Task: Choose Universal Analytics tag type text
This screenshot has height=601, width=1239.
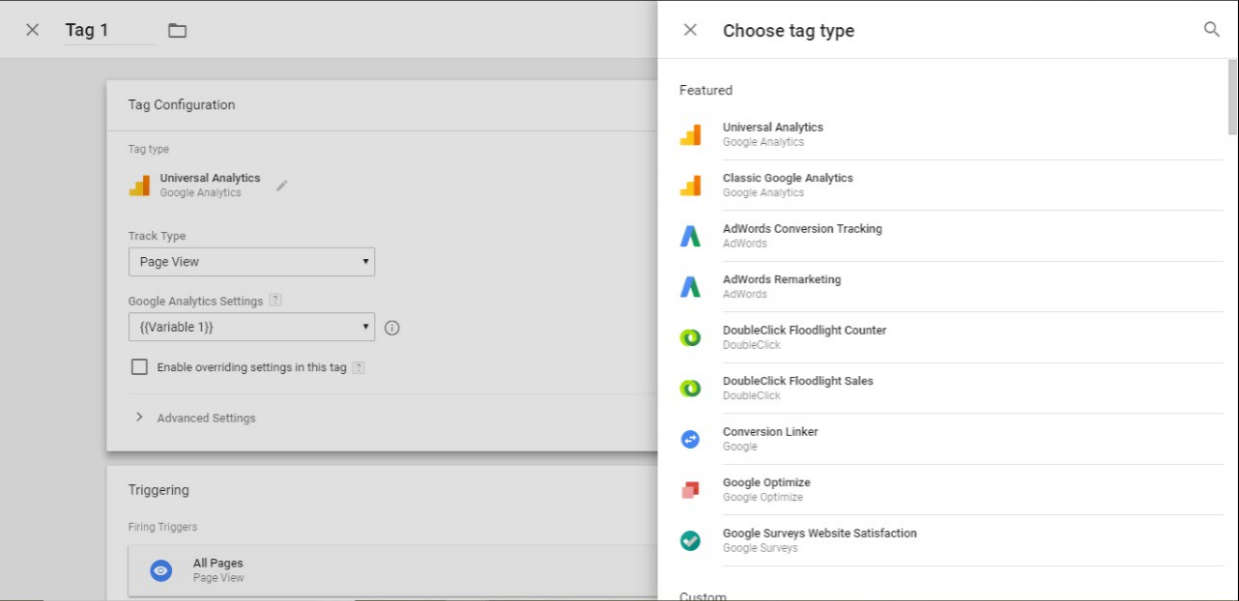Action: pos(773,127)
